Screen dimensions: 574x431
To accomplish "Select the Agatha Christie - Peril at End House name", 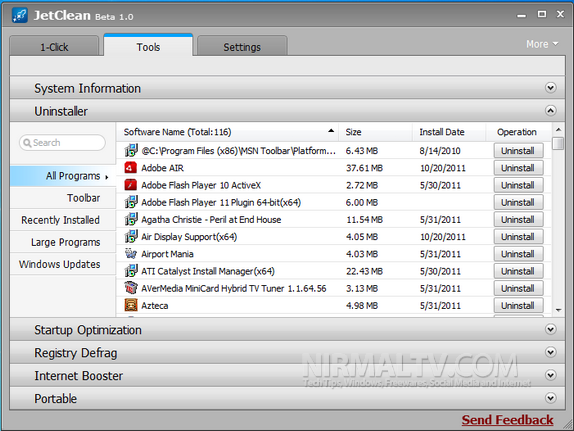I will 211,220.
